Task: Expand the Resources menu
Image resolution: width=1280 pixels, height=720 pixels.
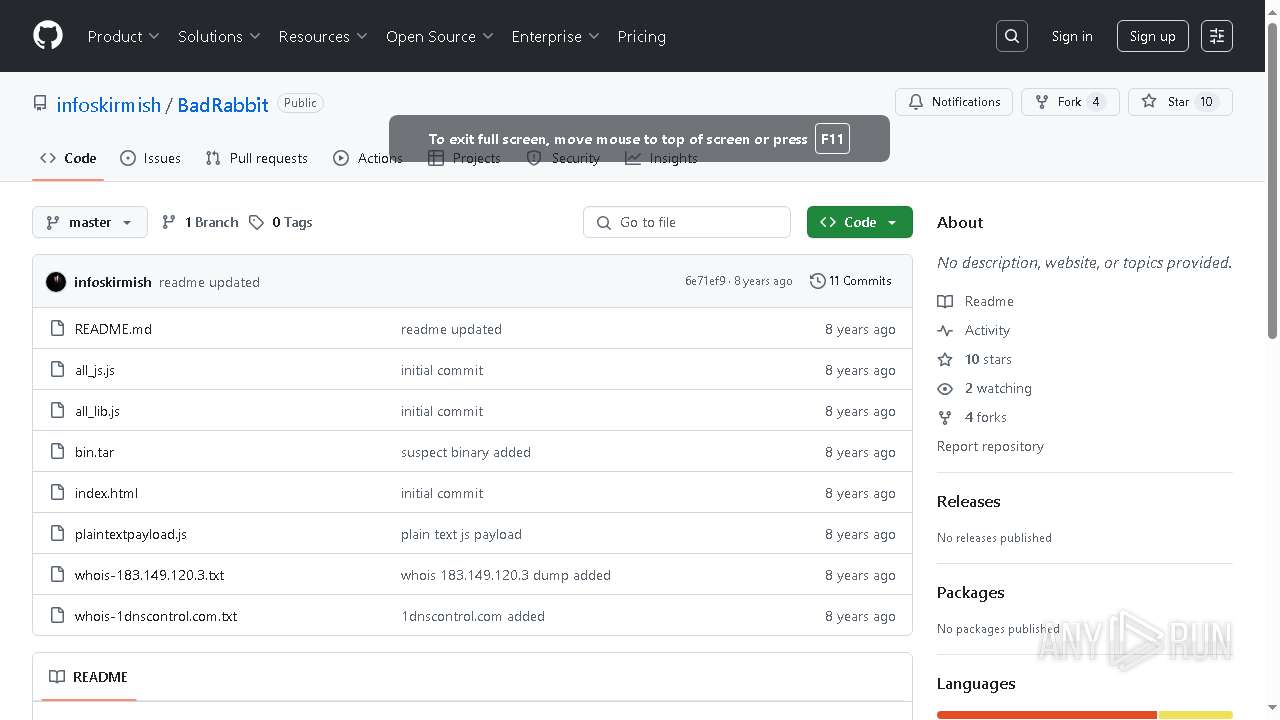Action: [x=323, y=36]
